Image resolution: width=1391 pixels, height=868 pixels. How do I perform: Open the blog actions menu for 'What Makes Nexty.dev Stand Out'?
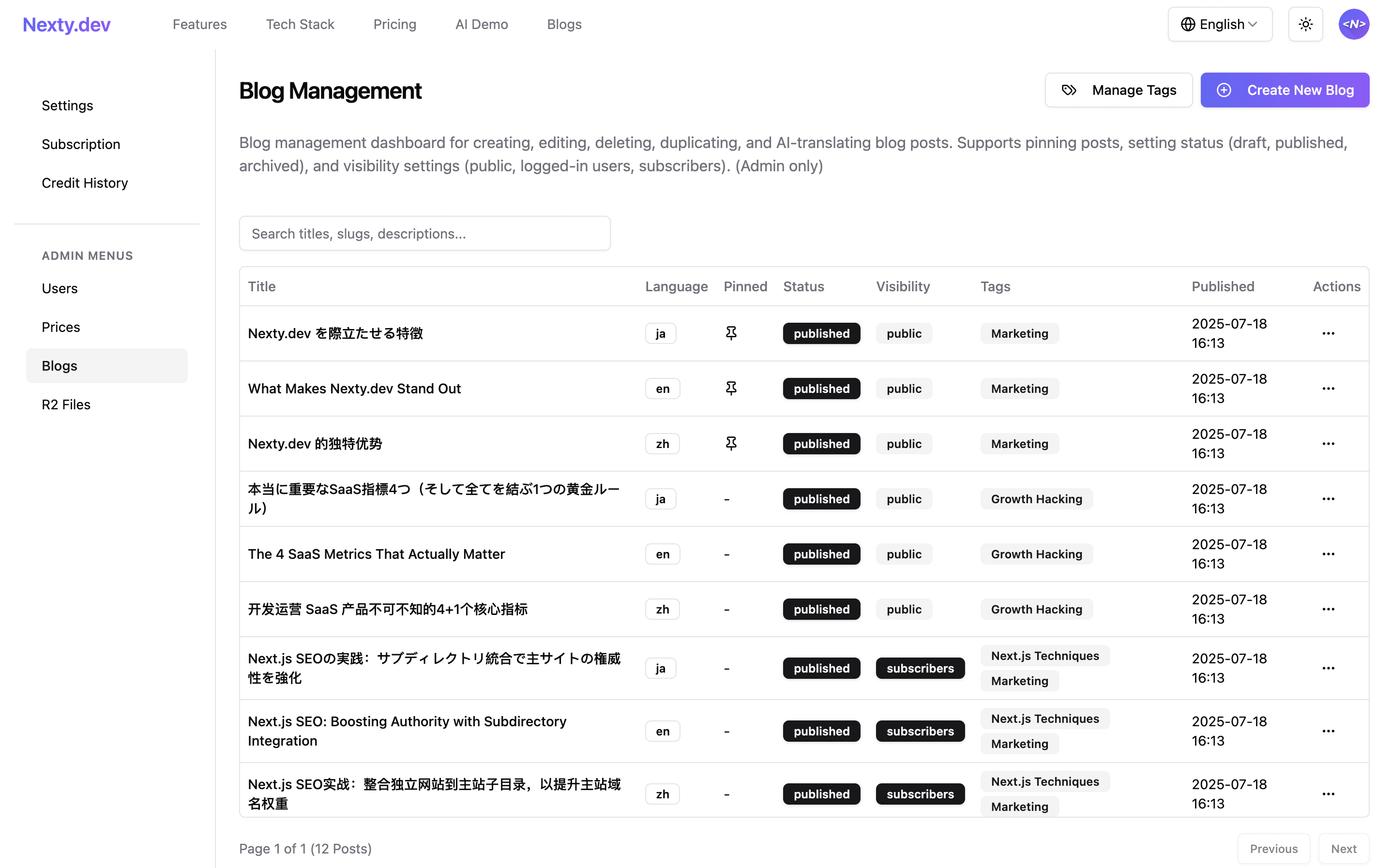(x=1329, y=388)
